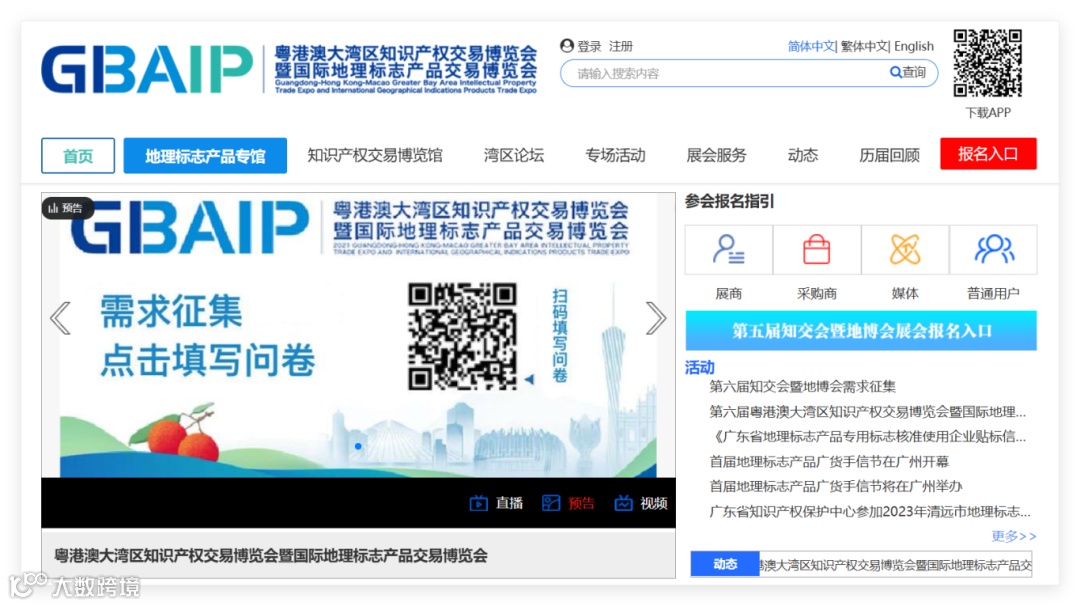Click the 预告 badge on the banner corner
Screen dimensions: 1080x606
coord(66,208)
